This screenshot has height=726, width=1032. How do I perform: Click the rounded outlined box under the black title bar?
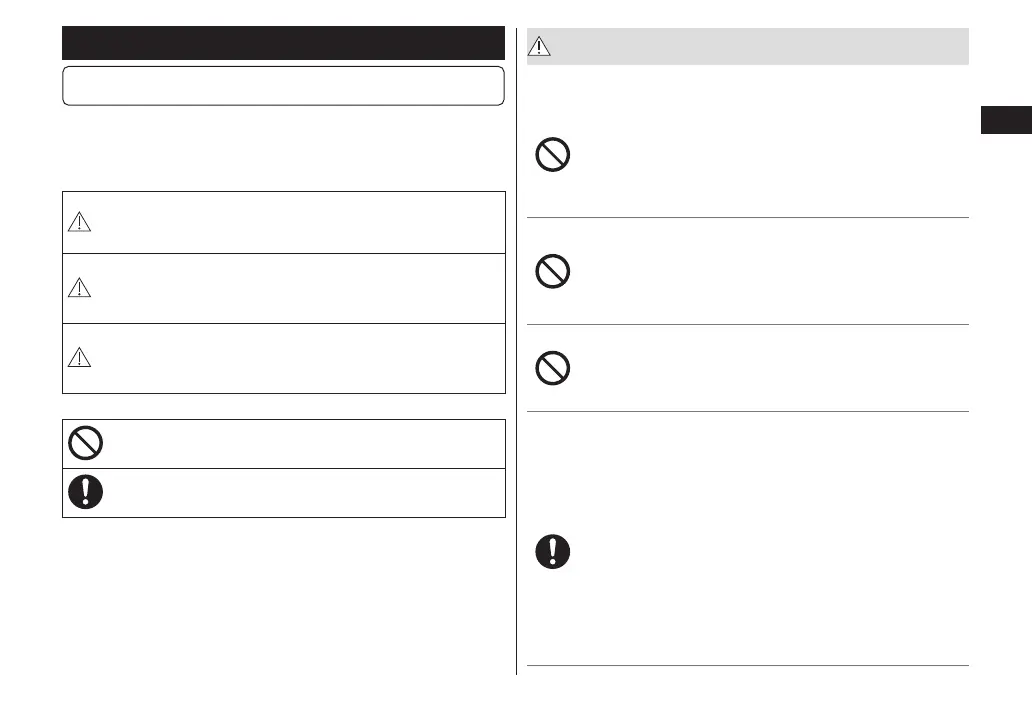[283, 86]
